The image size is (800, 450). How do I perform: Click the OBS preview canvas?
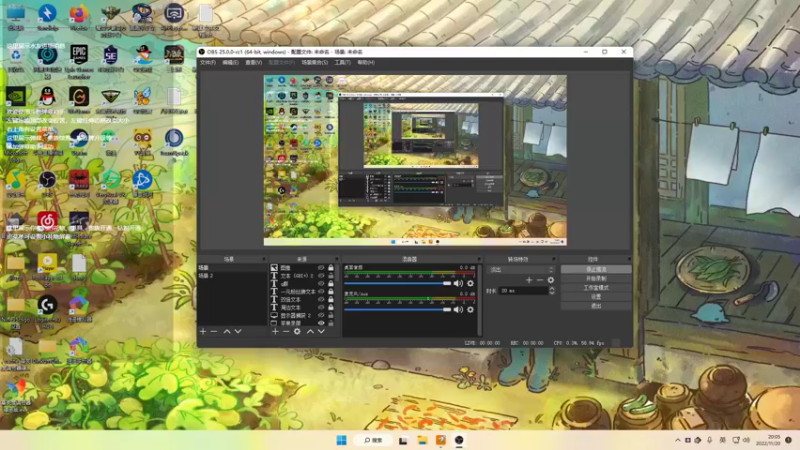click(415, 160)
